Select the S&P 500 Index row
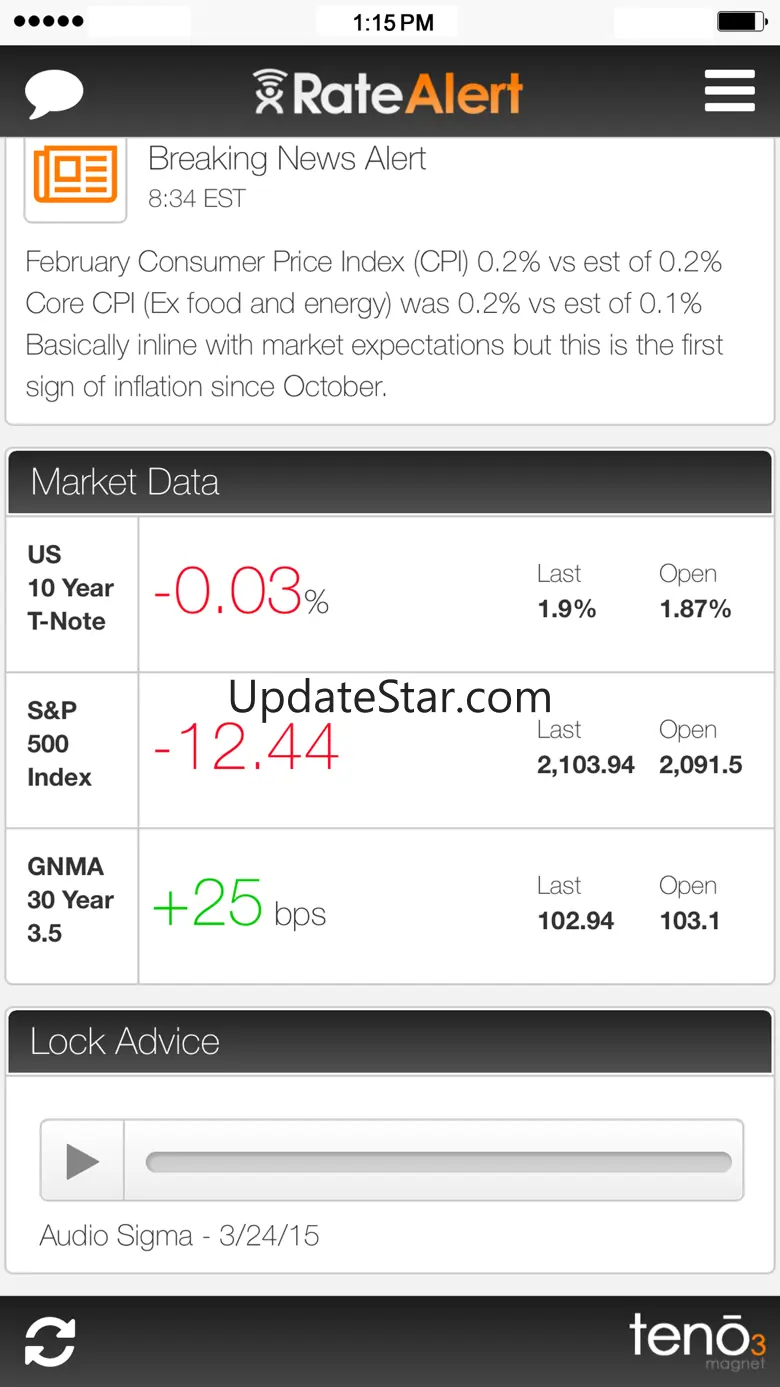780x1387 pixels. [x=390, y=750]
